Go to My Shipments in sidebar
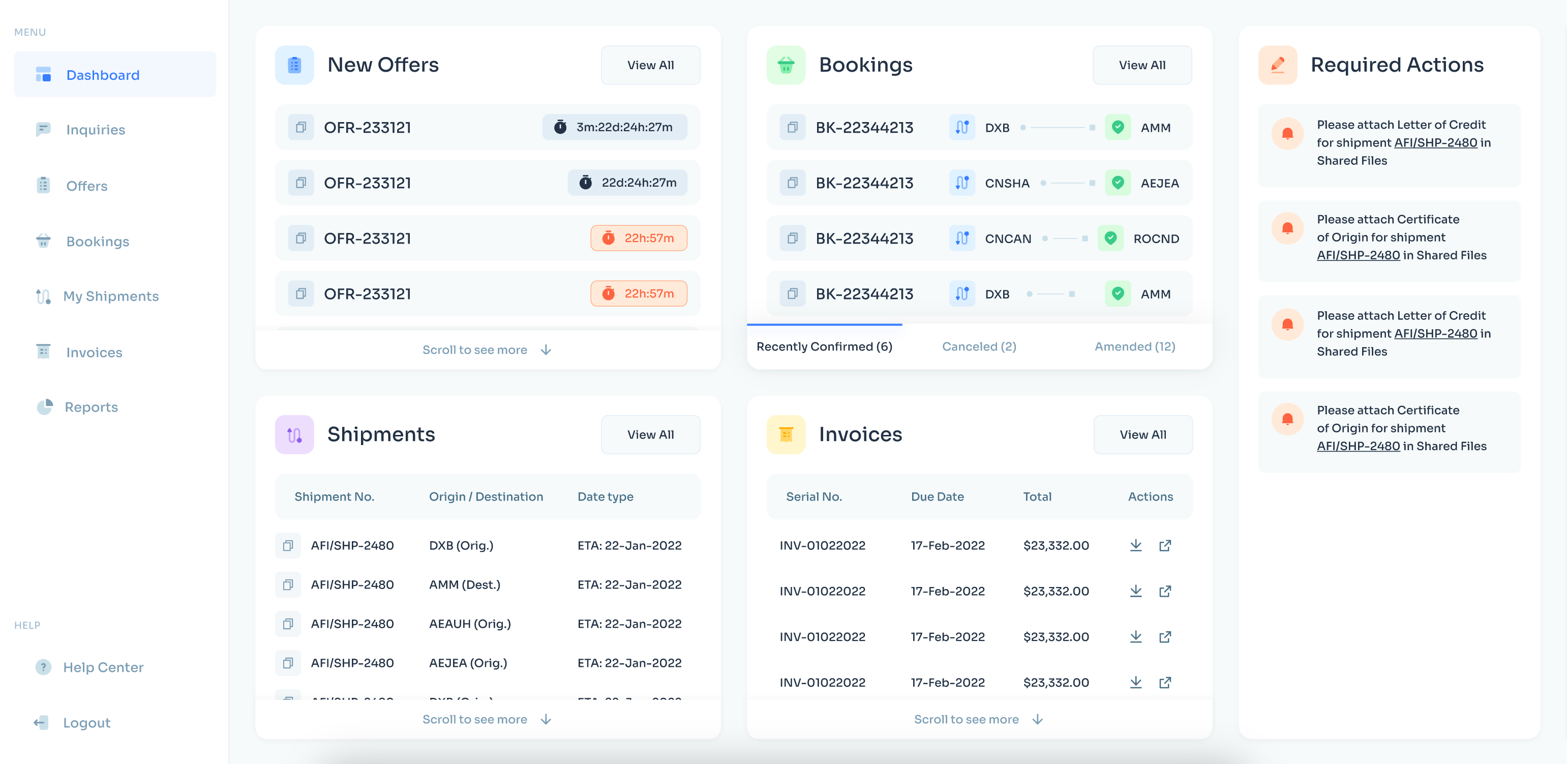Image resolution: width=1568 pixels, height=764 pixels. tap(110, 296)
